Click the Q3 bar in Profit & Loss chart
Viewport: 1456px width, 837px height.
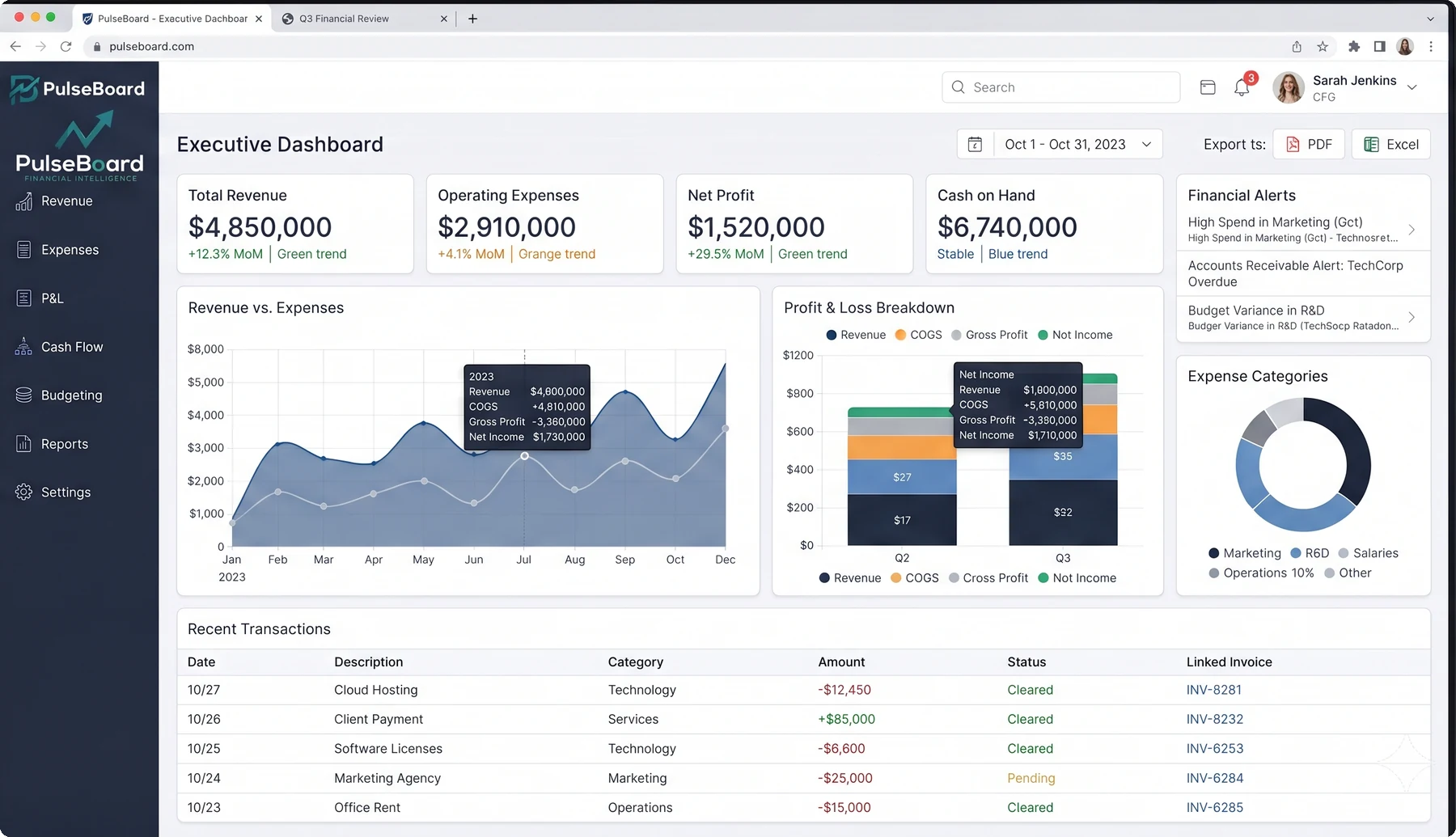click(1063, 459)
